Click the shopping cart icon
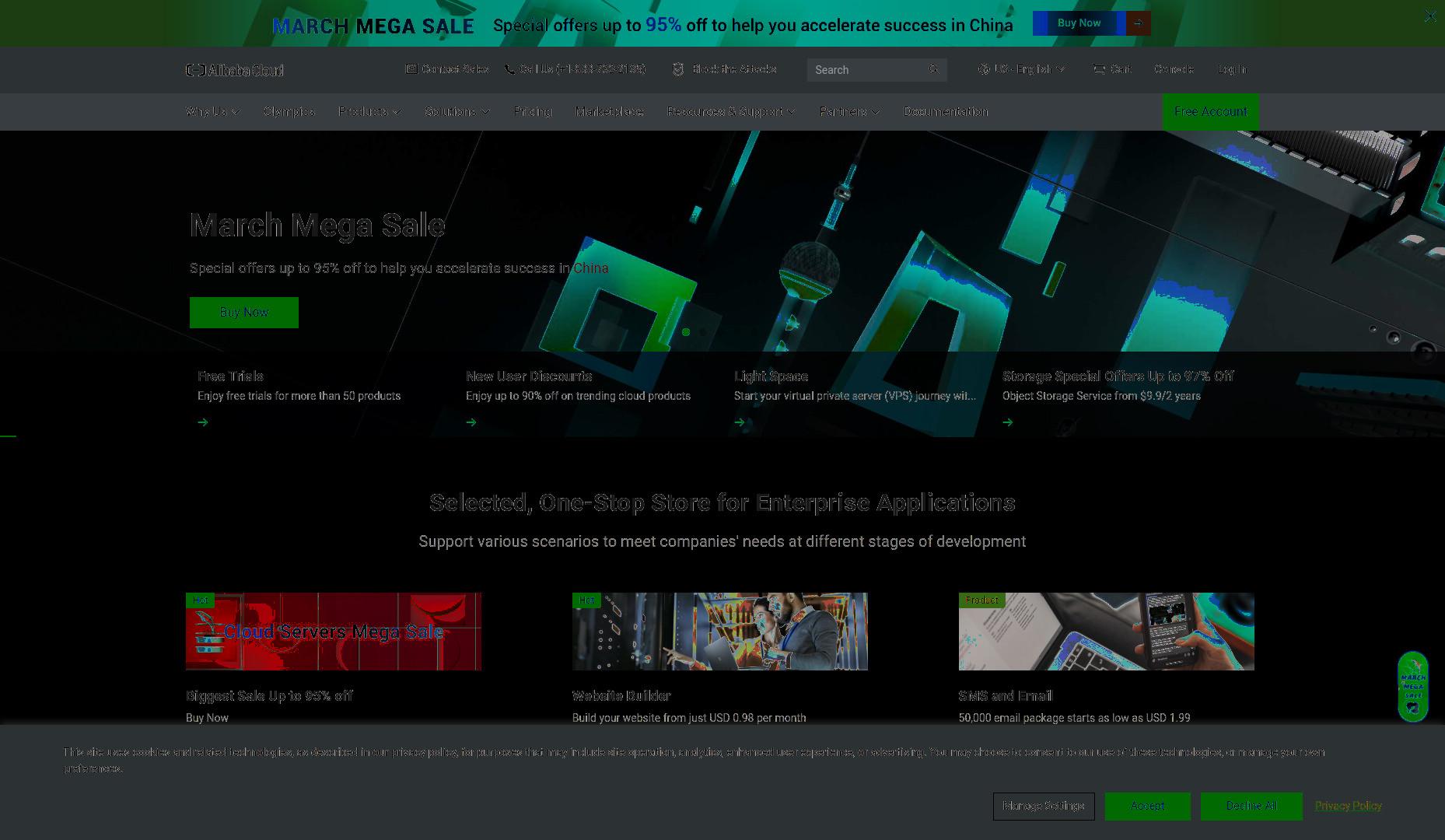This screenshot has width=1445, height=840. tap(1099, 69)
